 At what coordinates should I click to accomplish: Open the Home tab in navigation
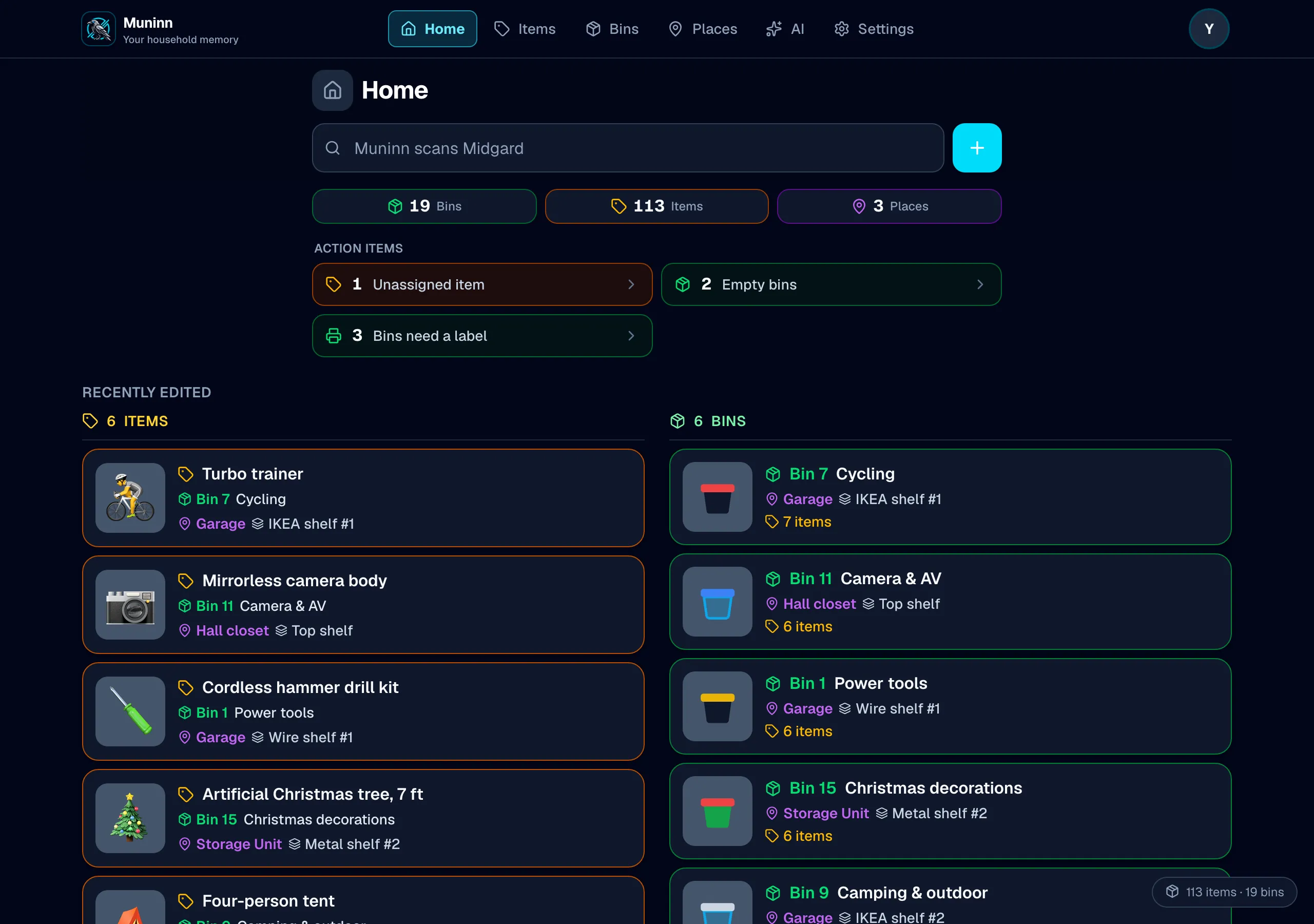tap(432, 29)
